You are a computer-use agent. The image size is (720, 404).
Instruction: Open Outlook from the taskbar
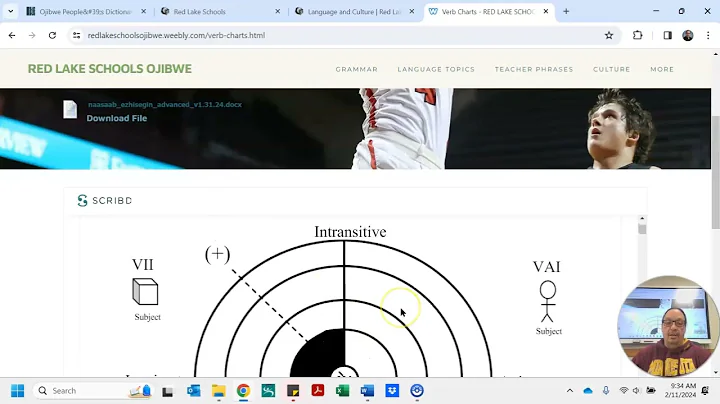pyautogui.click(x=193, y=391)
